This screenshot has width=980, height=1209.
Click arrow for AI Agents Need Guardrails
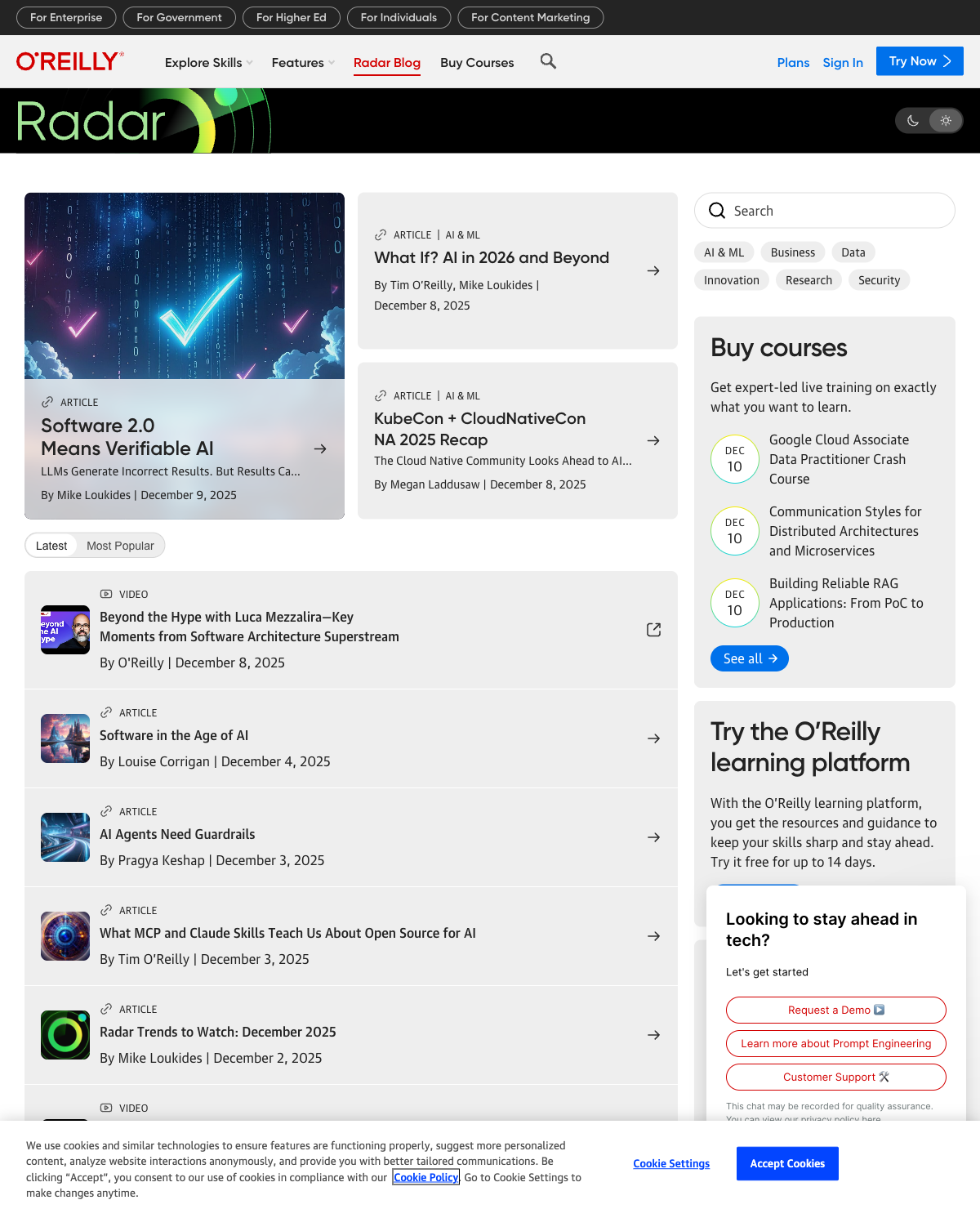pos(653,837)
